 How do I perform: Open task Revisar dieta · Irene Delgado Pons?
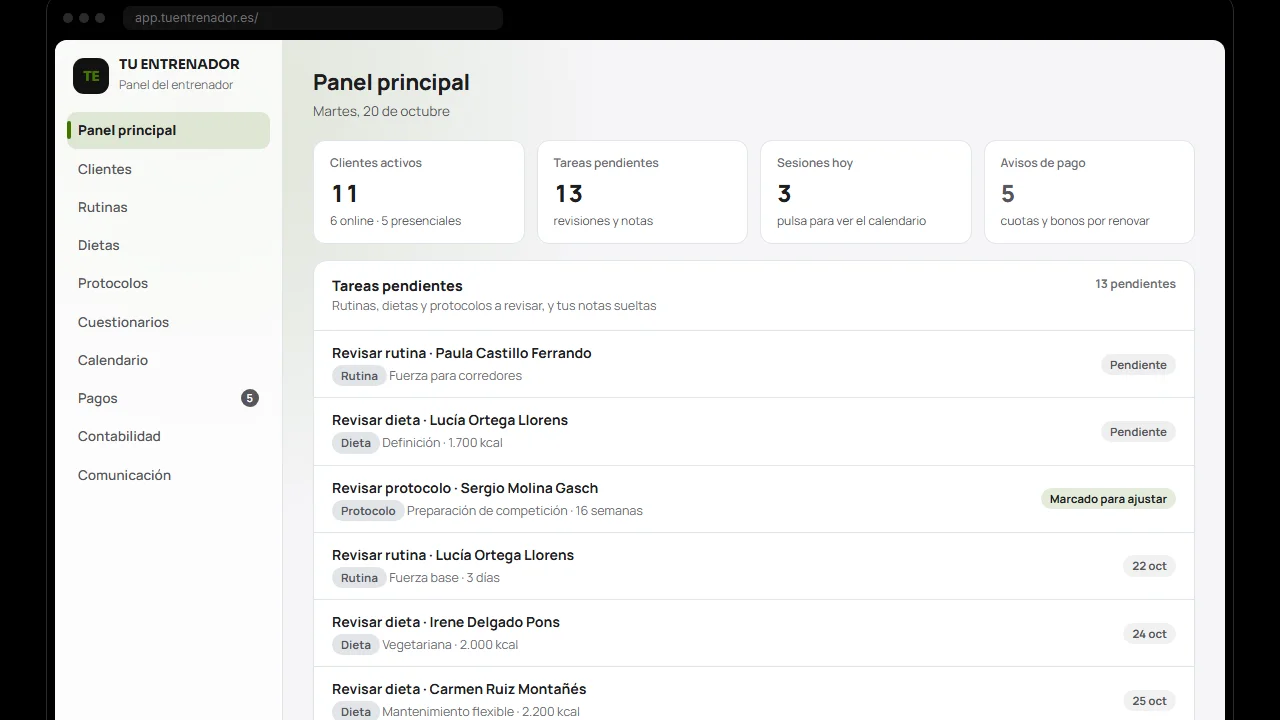click(x=754, y=633)
